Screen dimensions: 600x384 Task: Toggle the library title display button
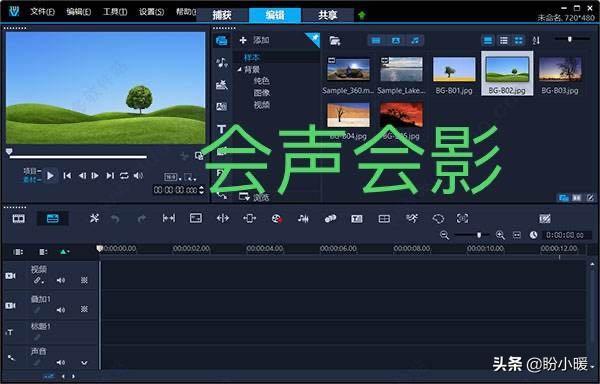[x=488, y=41]
